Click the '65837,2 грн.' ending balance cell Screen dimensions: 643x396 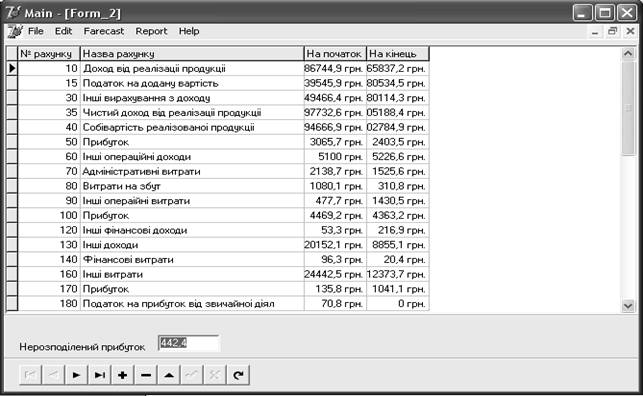tap(398, 68)
